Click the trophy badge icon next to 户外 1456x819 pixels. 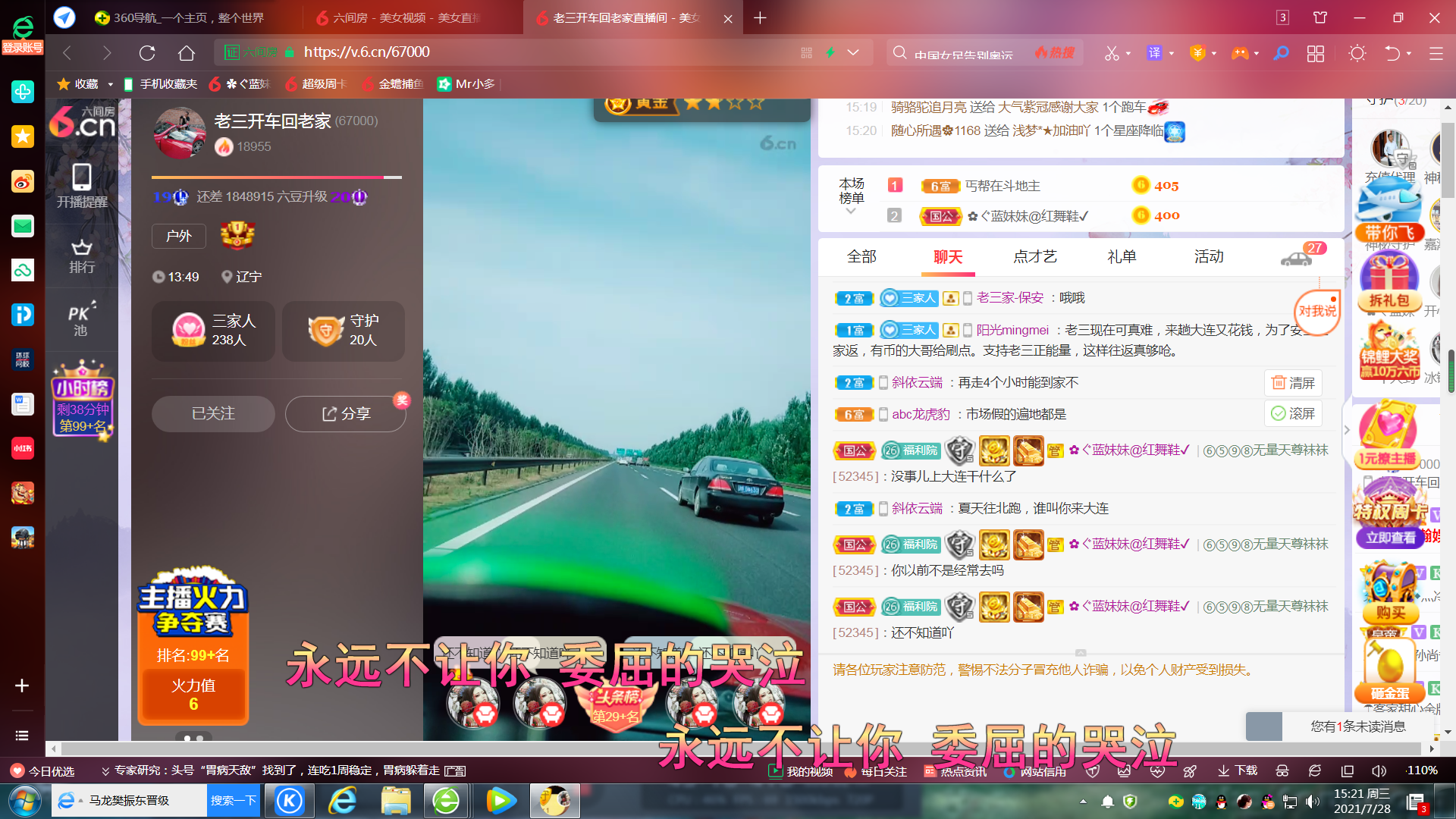pyautogui.click(x=237, y=235)
